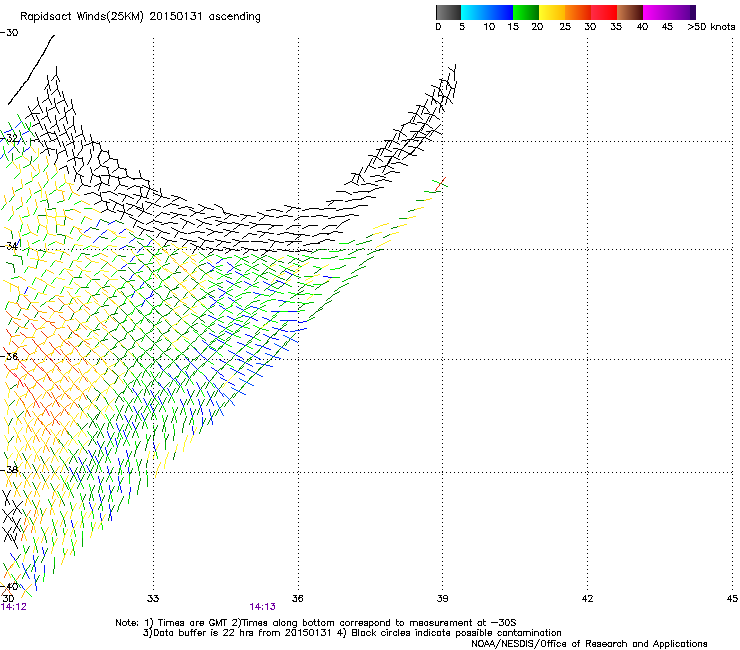Click the longitude label '36'
Image resolution: width=740 pixels, height=650 pixels.
(297, 599)
